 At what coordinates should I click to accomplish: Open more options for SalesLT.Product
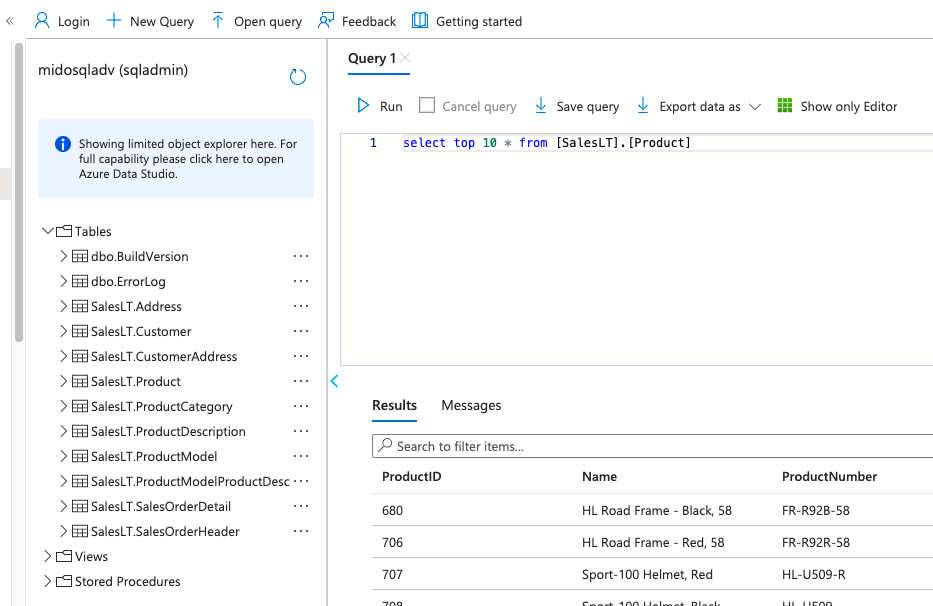[x=301, y=382]
